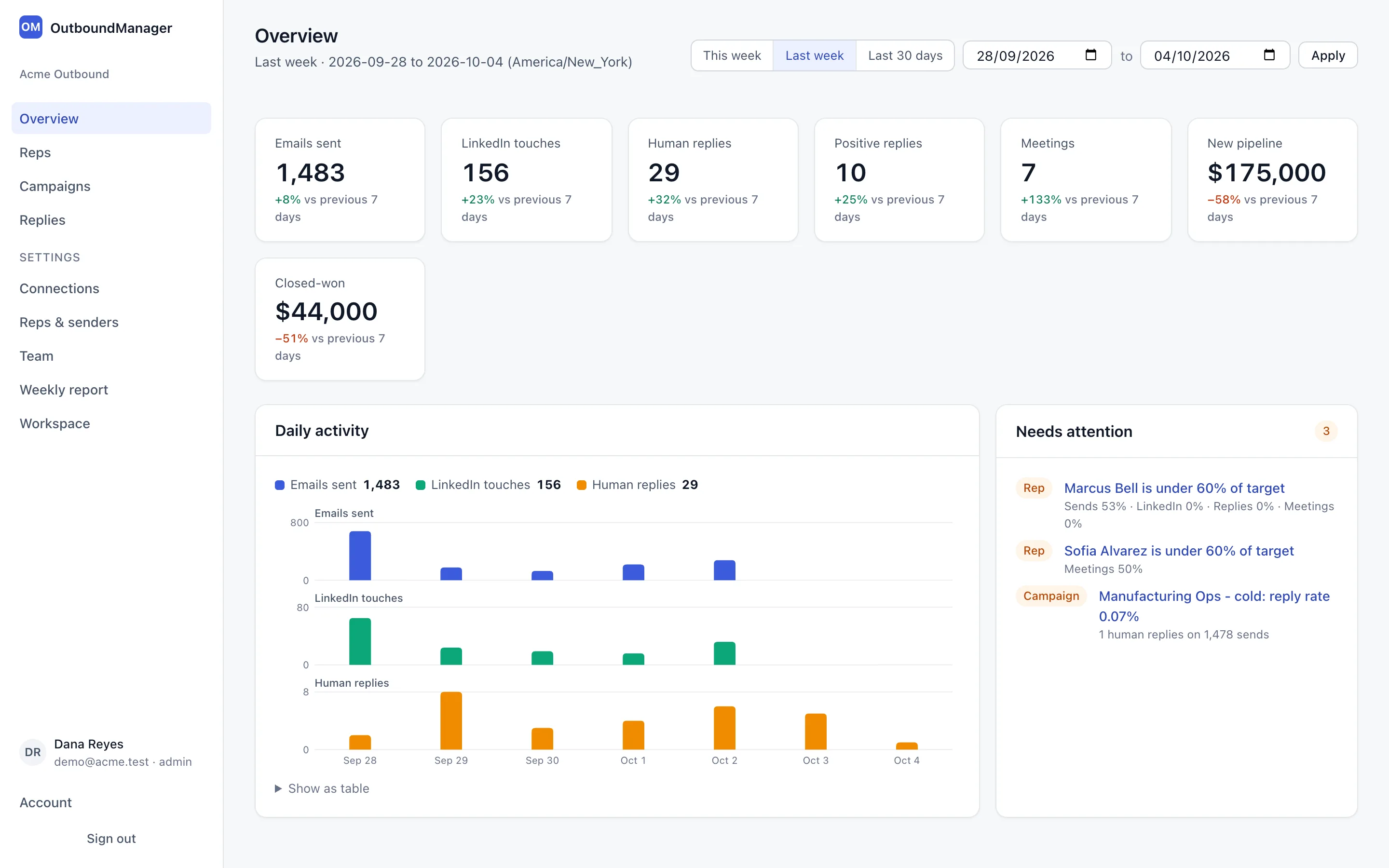
Task: Open the Reps page
Action: pyautogui.click(x=111, y=152)
